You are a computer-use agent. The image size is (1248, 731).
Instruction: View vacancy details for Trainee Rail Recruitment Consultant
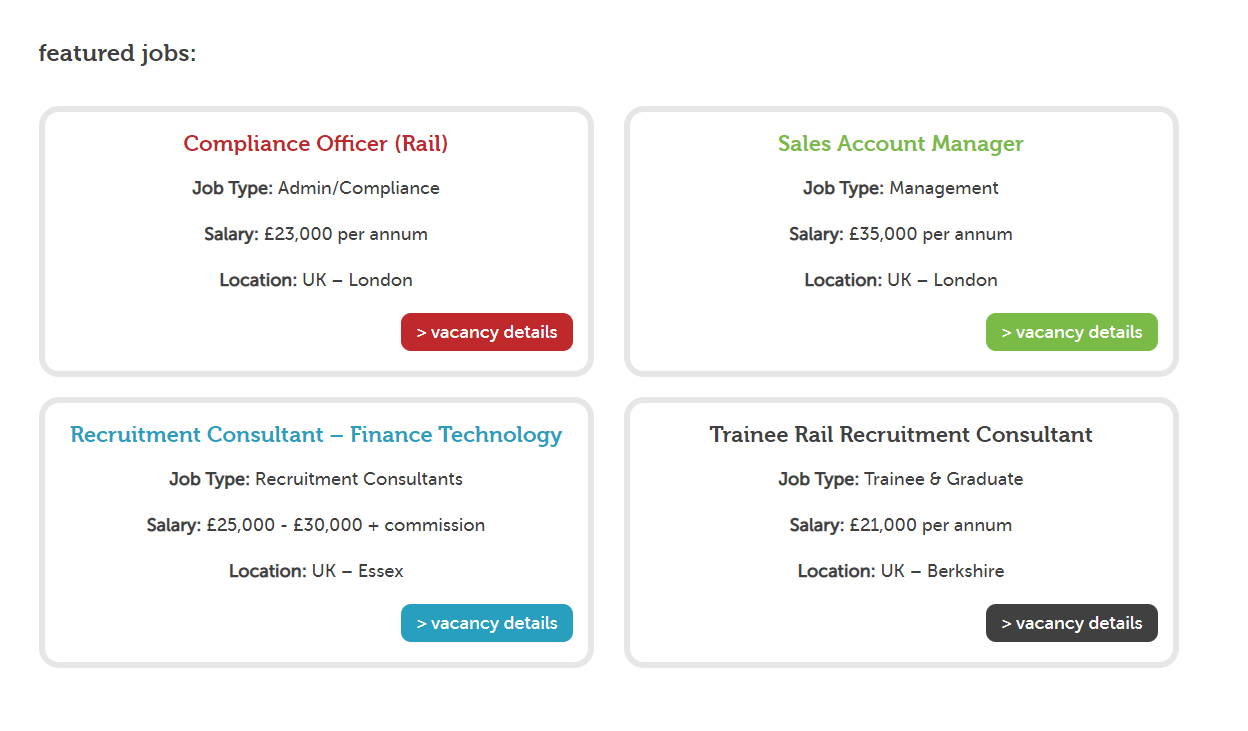click(1071, 622)
